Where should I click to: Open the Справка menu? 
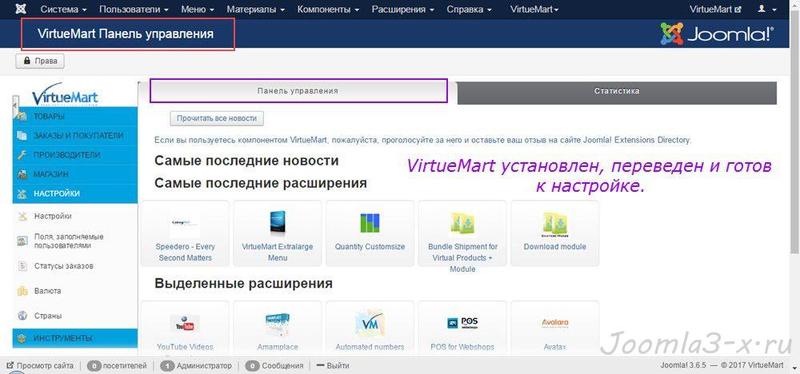[x=469, y=9]
